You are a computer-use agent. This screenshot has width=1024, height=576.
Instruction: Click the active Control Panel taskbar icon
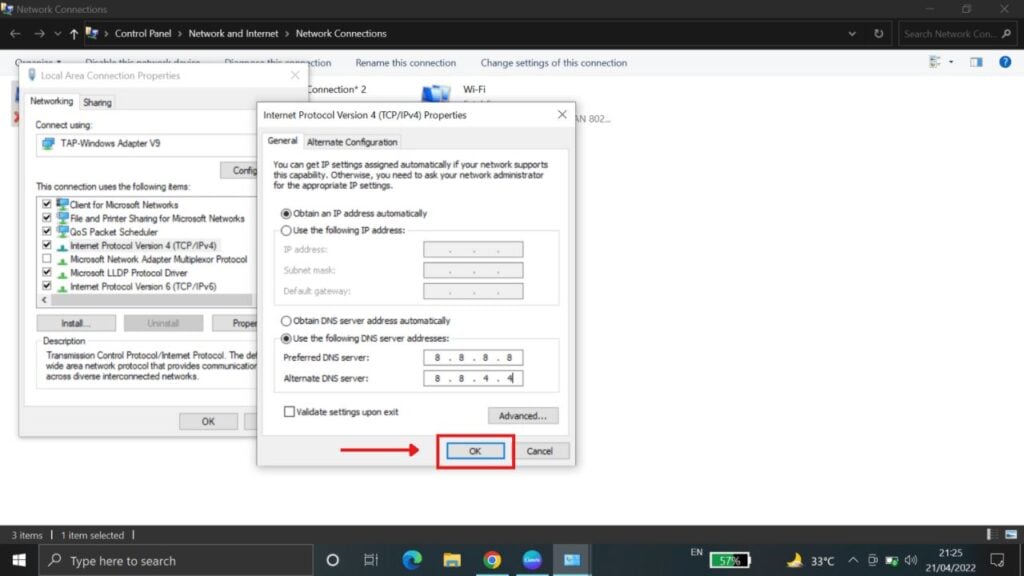[x=571, y=560]
